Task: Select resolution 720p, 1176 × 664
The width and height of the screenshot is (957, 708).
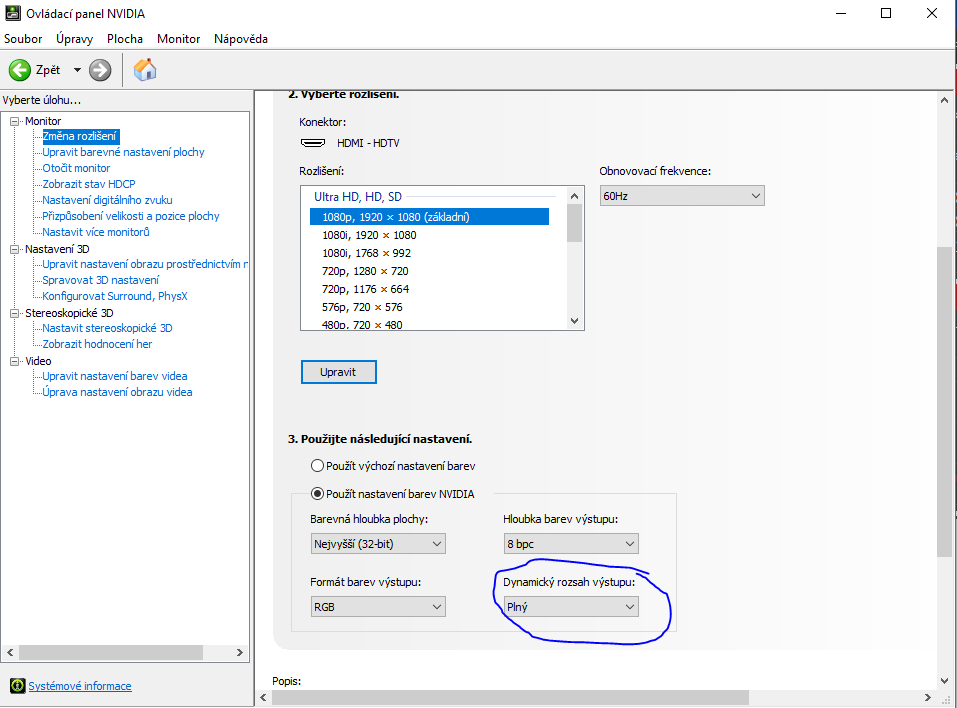Action: [x=366, y=289]
